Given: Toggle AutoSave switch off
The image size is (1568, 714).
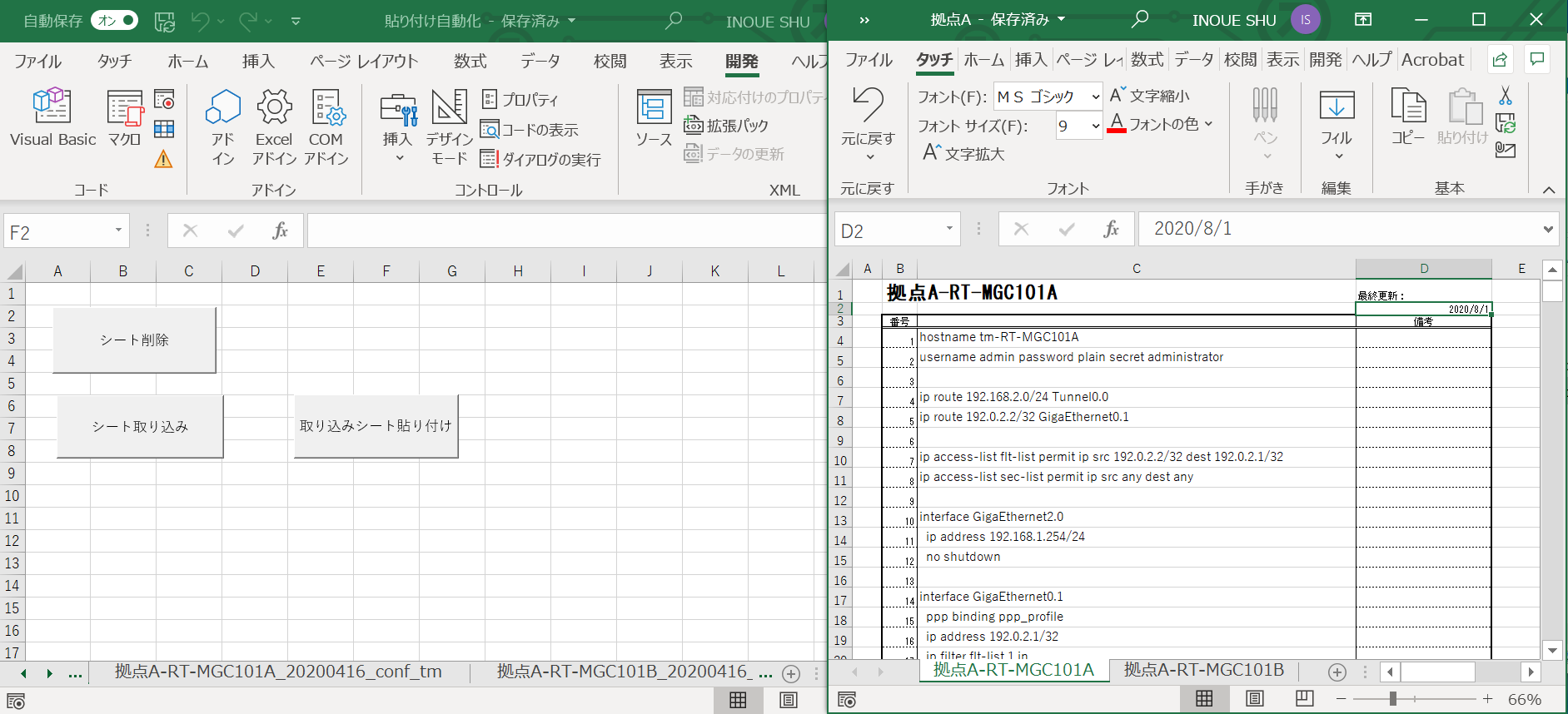Looking at the screenshot, I should [x=114, y=20].
